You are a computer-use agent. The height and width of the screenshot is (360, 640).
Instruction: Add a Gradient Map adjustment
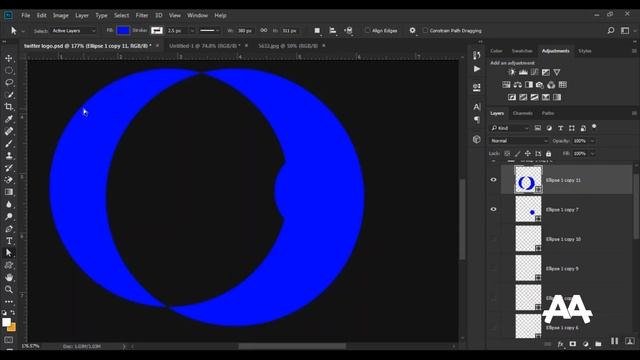[557, 97]
